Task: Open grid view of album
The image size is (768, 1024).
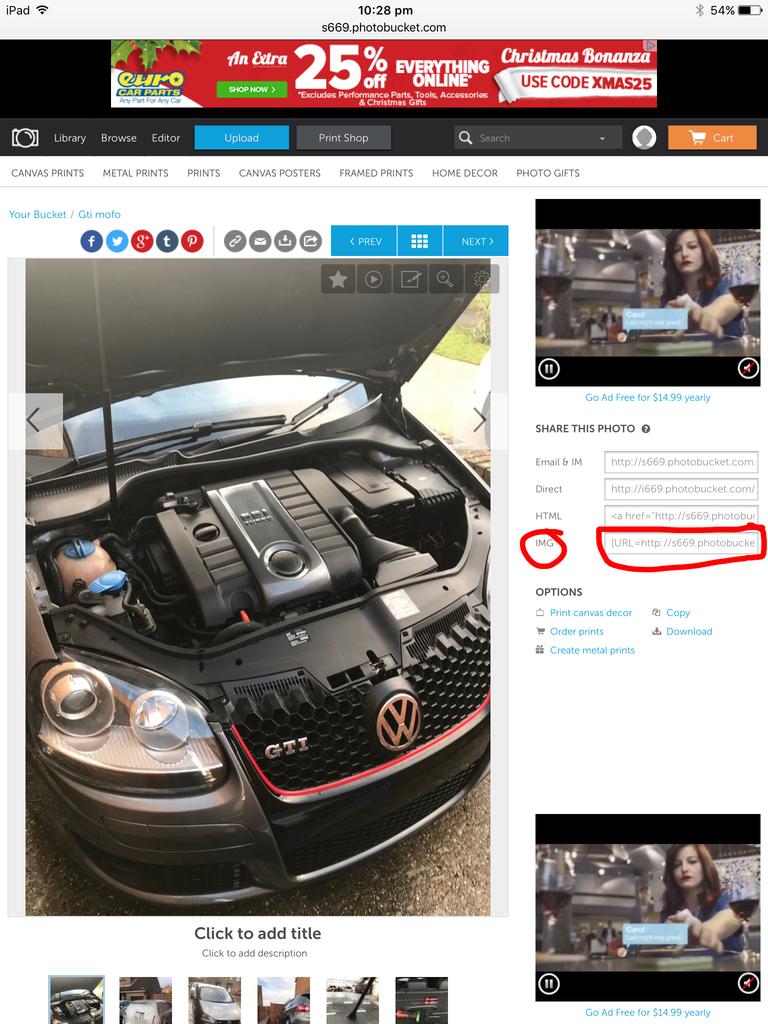Action: click(419, 241)
